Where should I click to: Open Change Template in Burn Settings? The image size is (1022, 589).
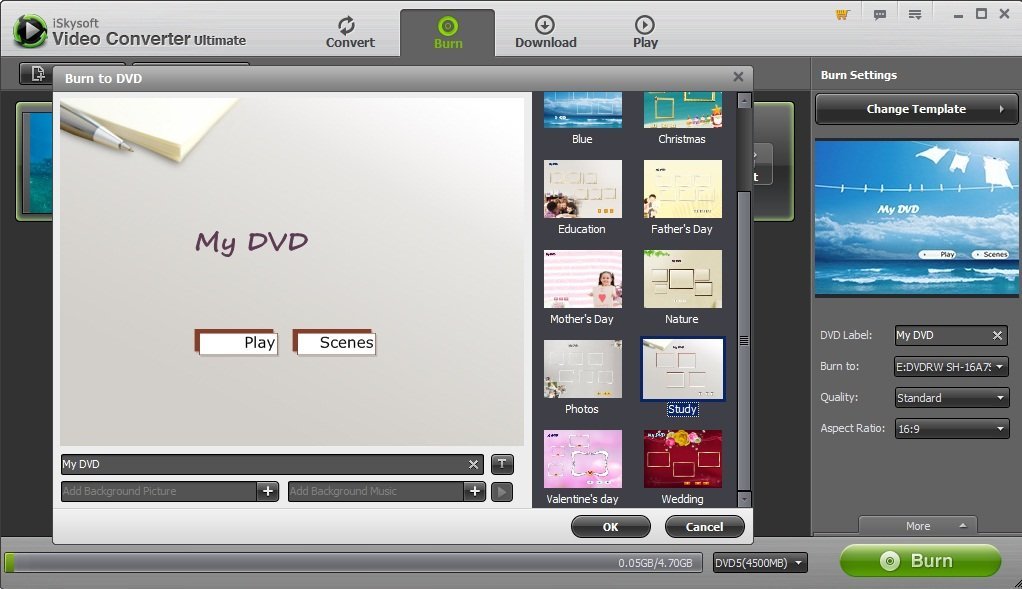coord(915,109)
